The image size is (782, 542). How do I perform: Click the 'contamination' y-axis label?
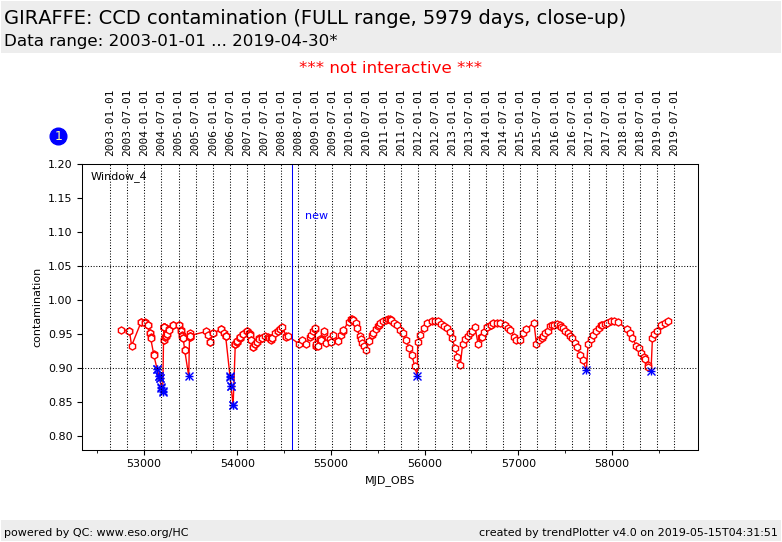pyautogui.click(x=37, y=307)
